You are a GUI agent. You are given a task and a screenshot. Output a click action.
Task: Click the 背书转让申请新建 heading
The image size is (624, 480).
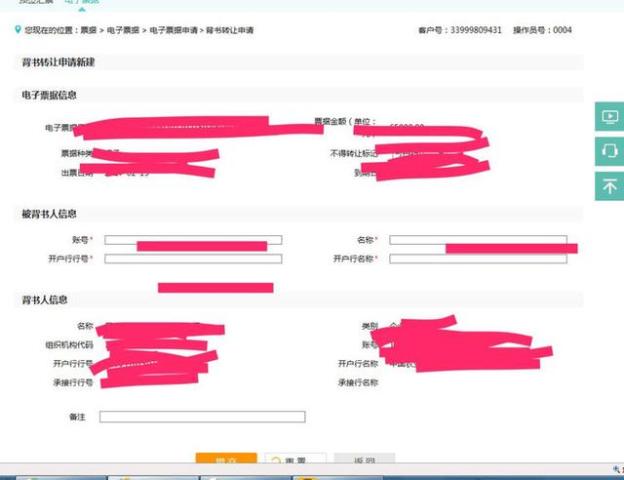pos(58,62)
